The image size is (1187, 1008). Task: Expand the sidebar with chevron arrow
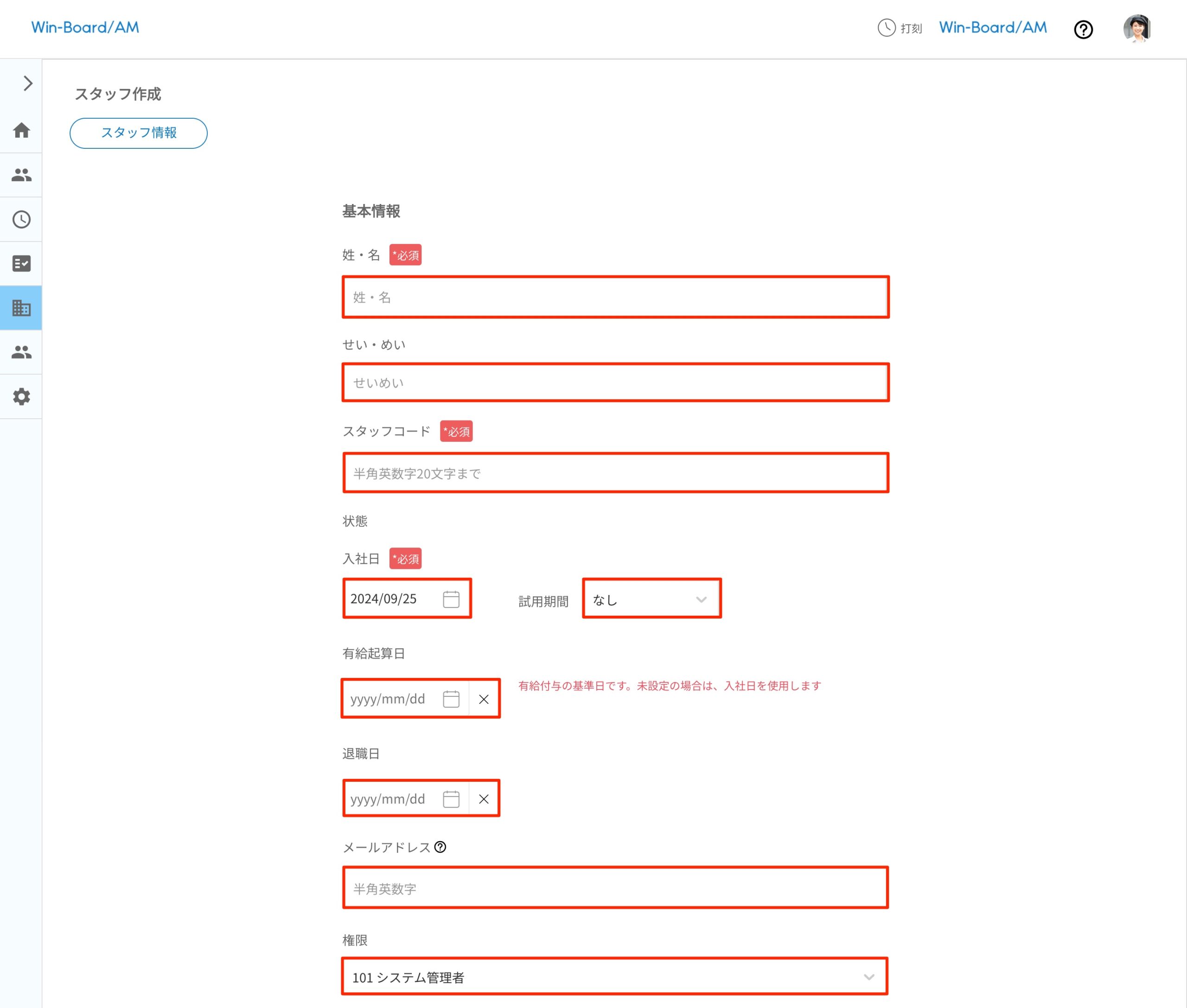click(27, 83)
